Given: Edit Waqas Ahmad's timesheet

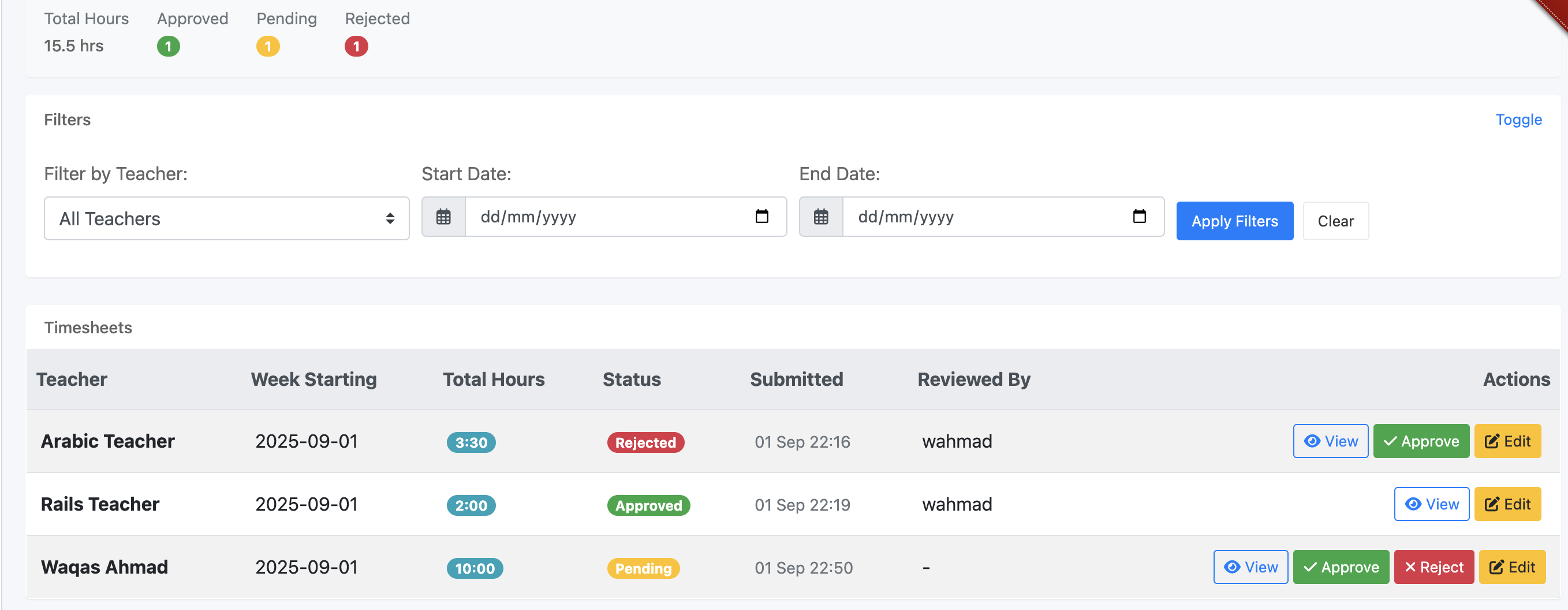Looking at the screenshot, I should [x=1511, y=567].
